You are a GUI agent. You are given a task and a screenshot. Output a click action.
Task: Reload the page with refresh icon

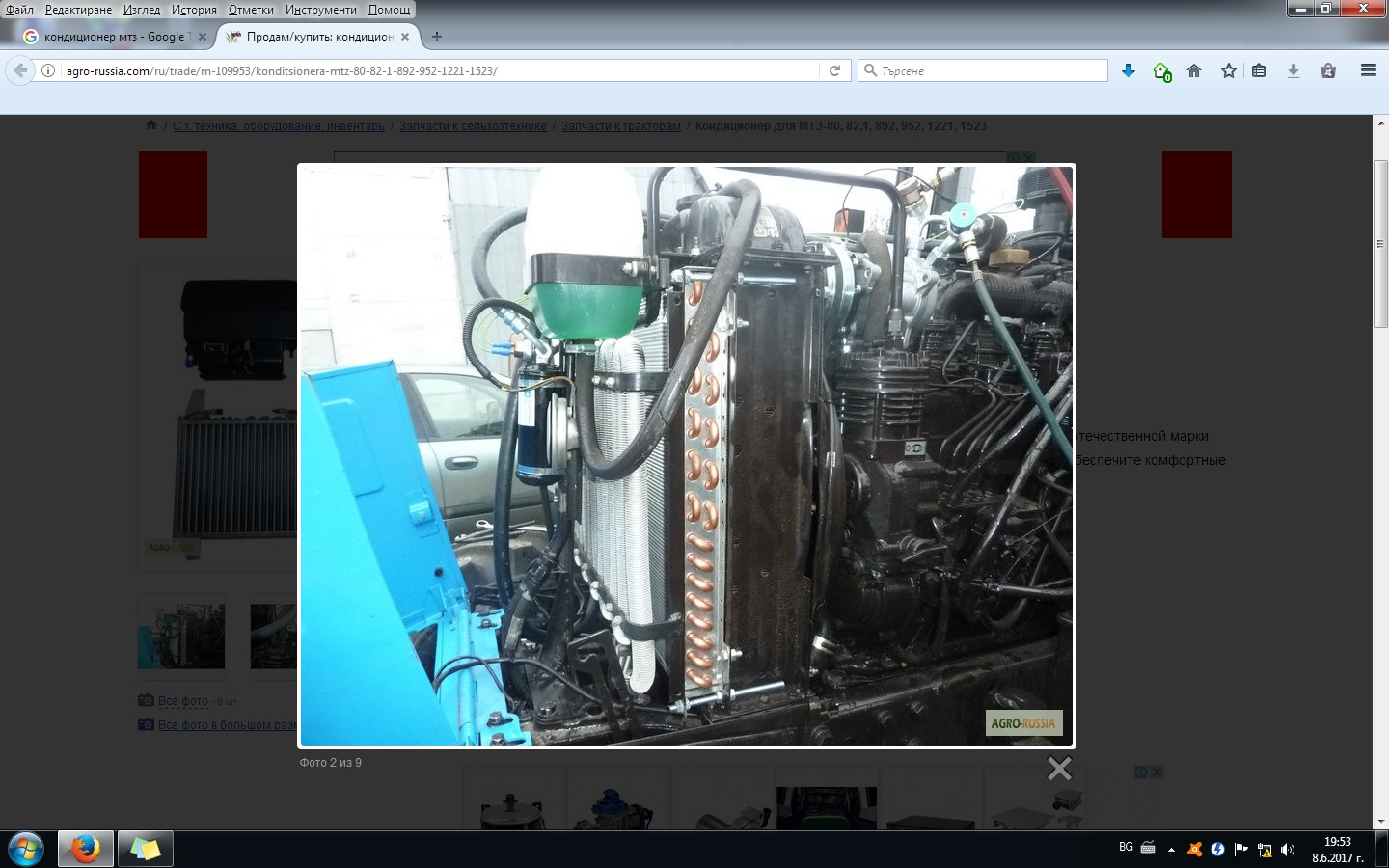click(x=834, y=70)
